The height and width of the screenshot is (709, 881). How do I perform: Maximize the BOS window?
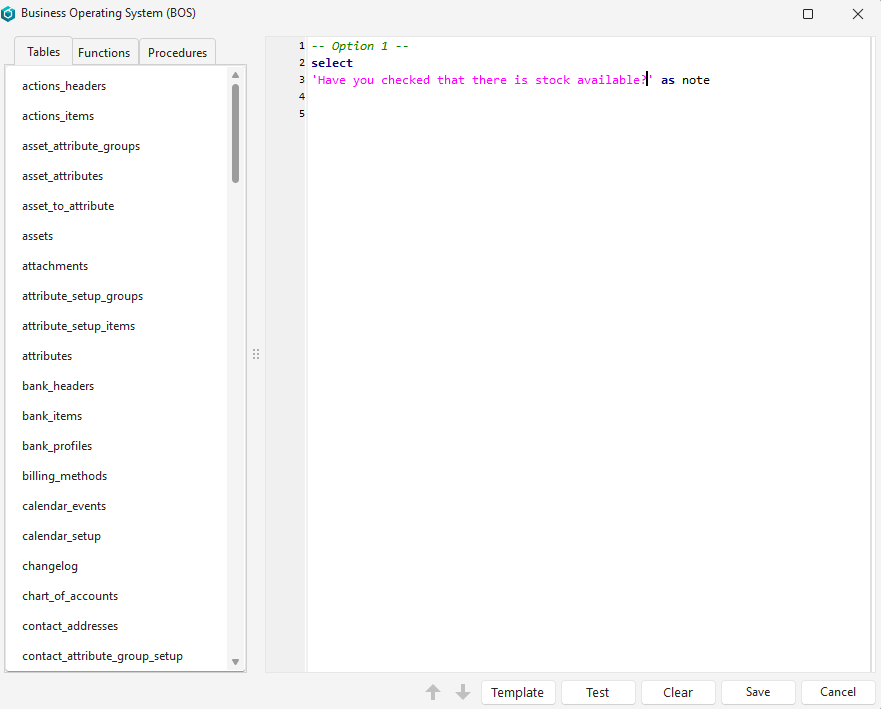(x=808, y=14)
